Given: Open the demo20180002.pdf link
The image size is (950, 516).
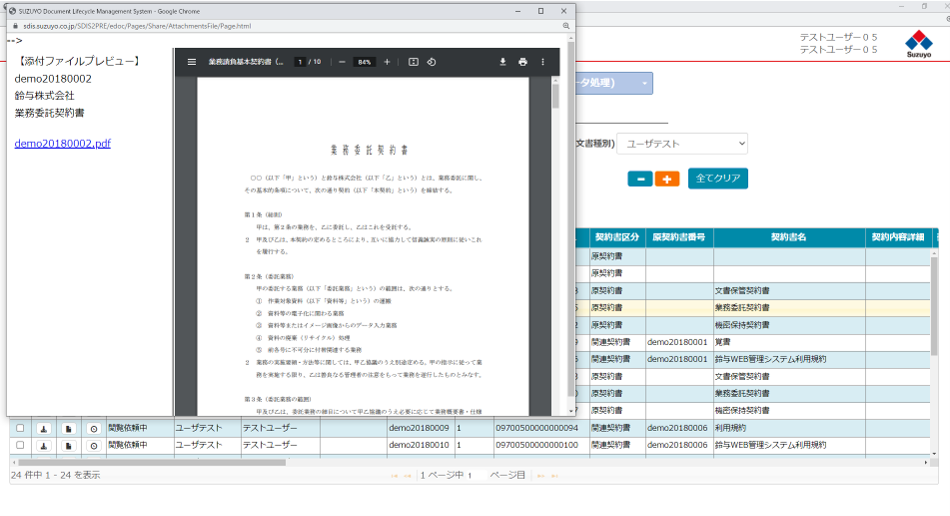Looking at the screenshot, I should [62, 143].
